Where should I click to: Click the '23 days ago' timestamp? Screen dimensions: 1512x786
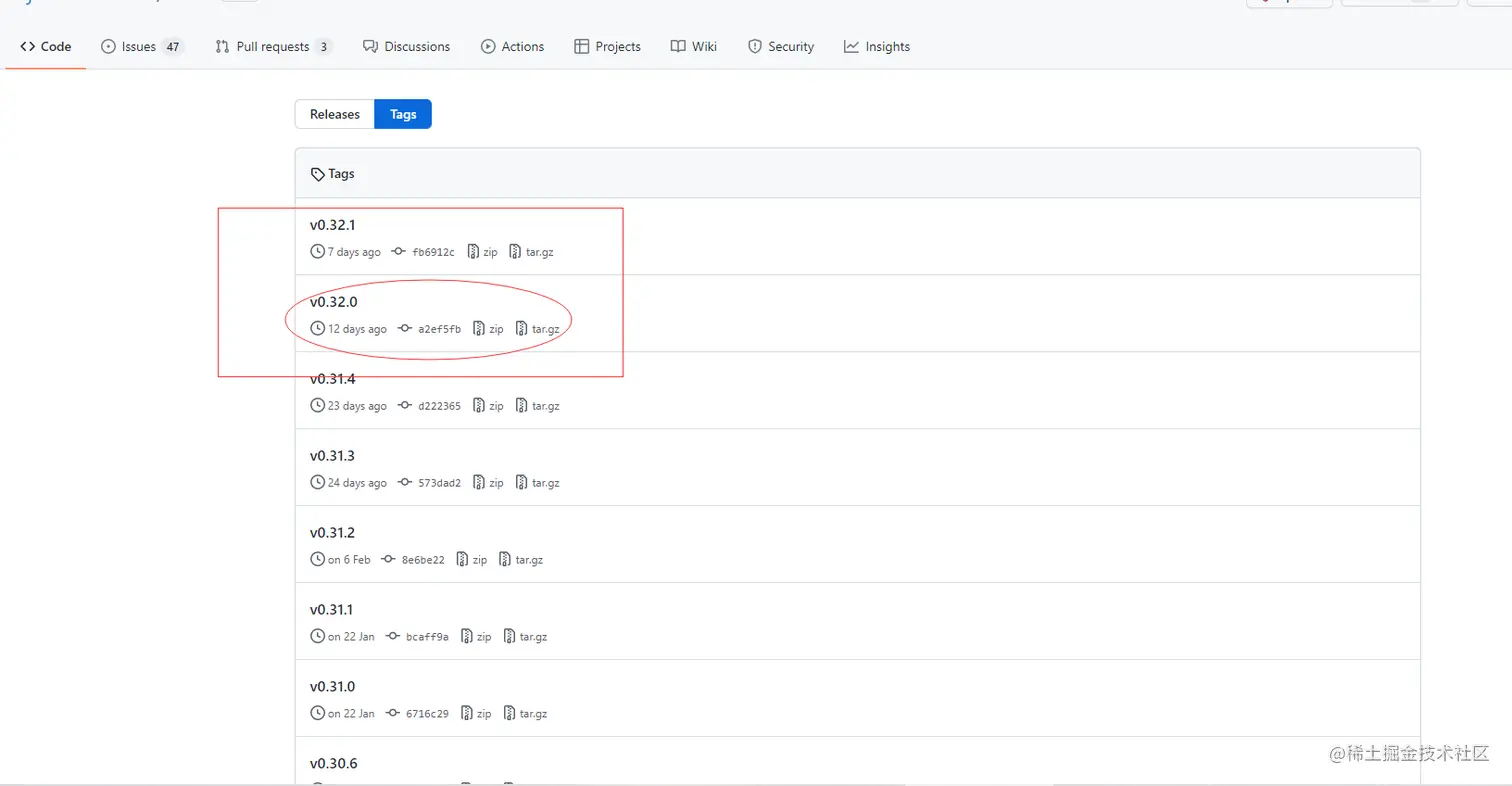(x=357, y=406)
